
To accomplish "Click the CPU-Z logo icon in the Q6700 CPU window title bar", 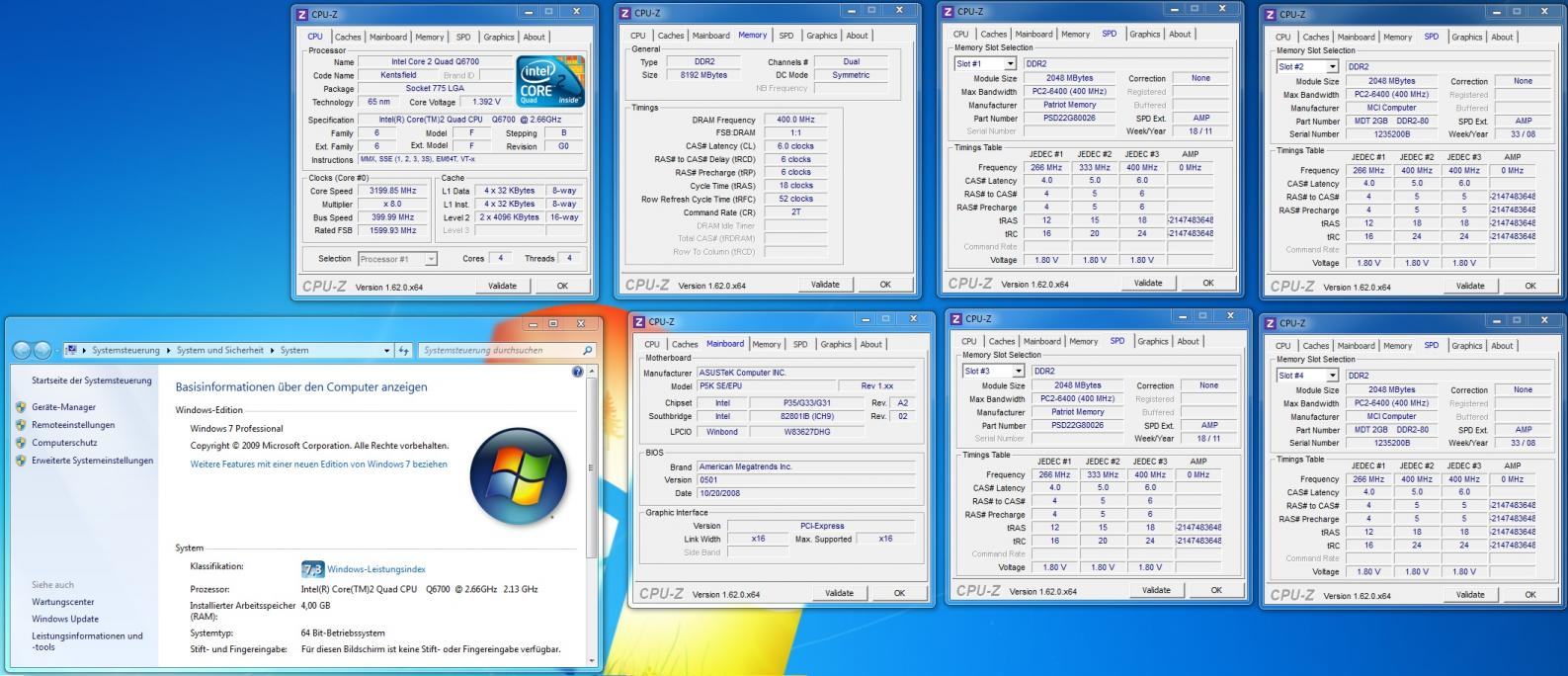I will (x=301, y=15).
